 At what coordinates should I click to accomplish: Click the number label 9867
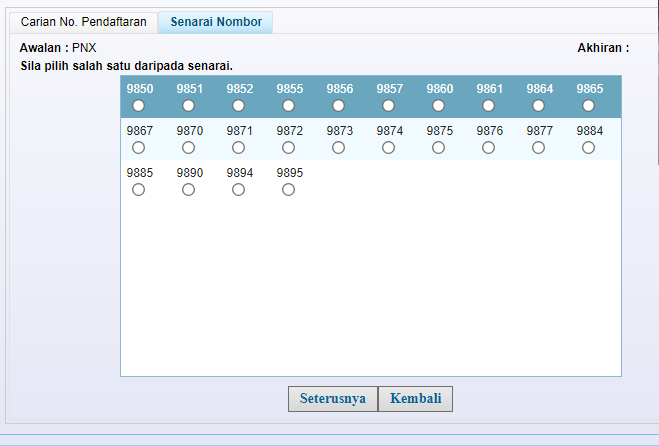pos(140,131)
